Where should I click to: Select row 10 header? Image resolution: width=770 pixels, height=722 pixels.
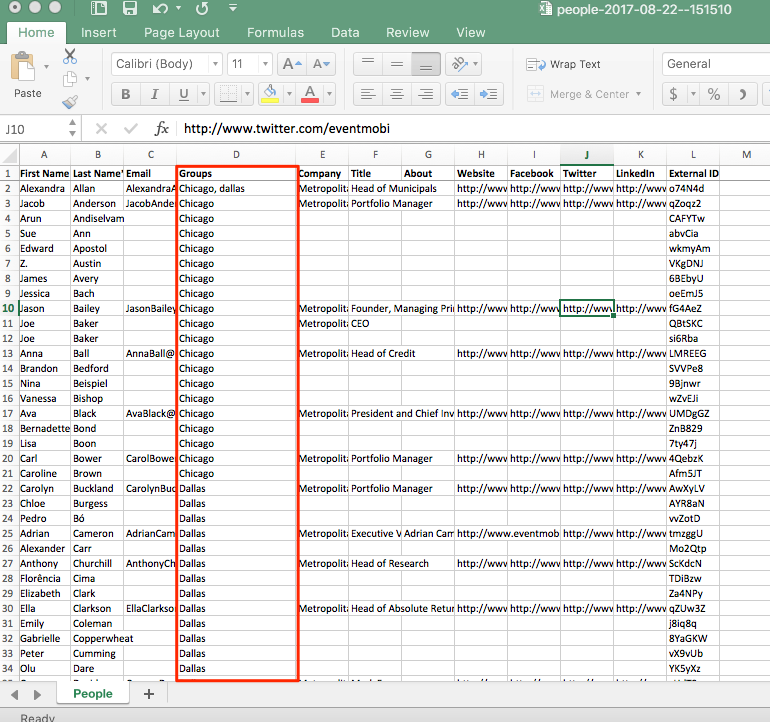click(x=8, y=308)
